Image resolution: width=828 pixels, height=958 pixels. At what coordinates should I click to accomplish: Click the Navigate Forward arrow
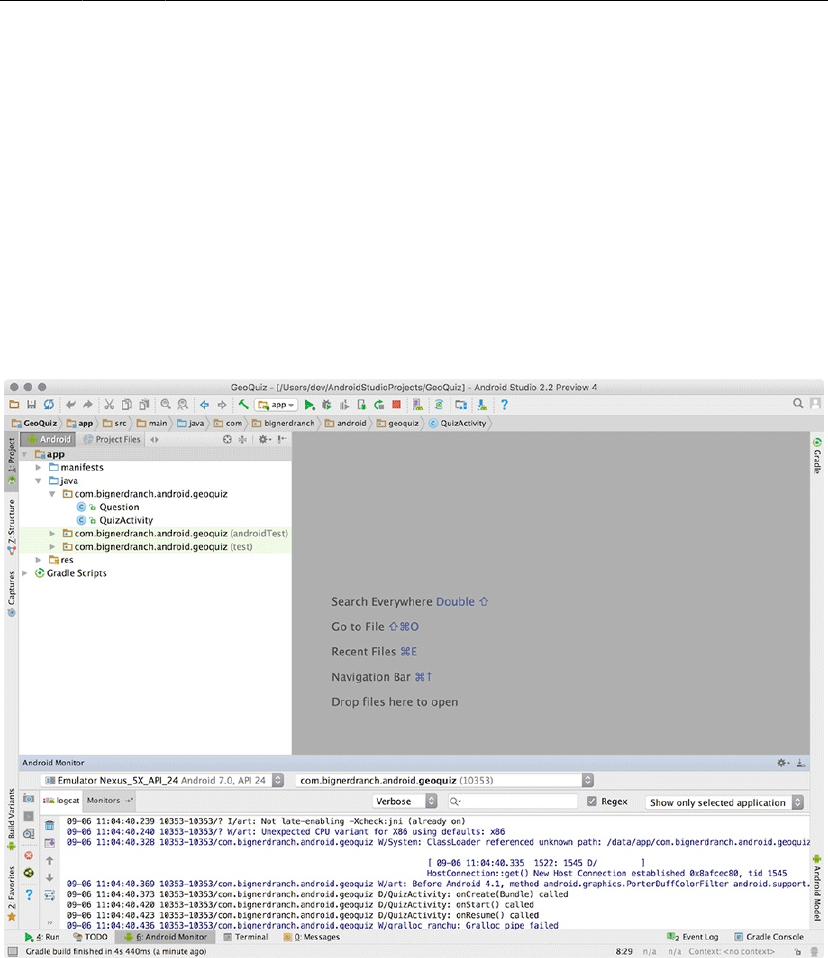(x=222, y=404)
